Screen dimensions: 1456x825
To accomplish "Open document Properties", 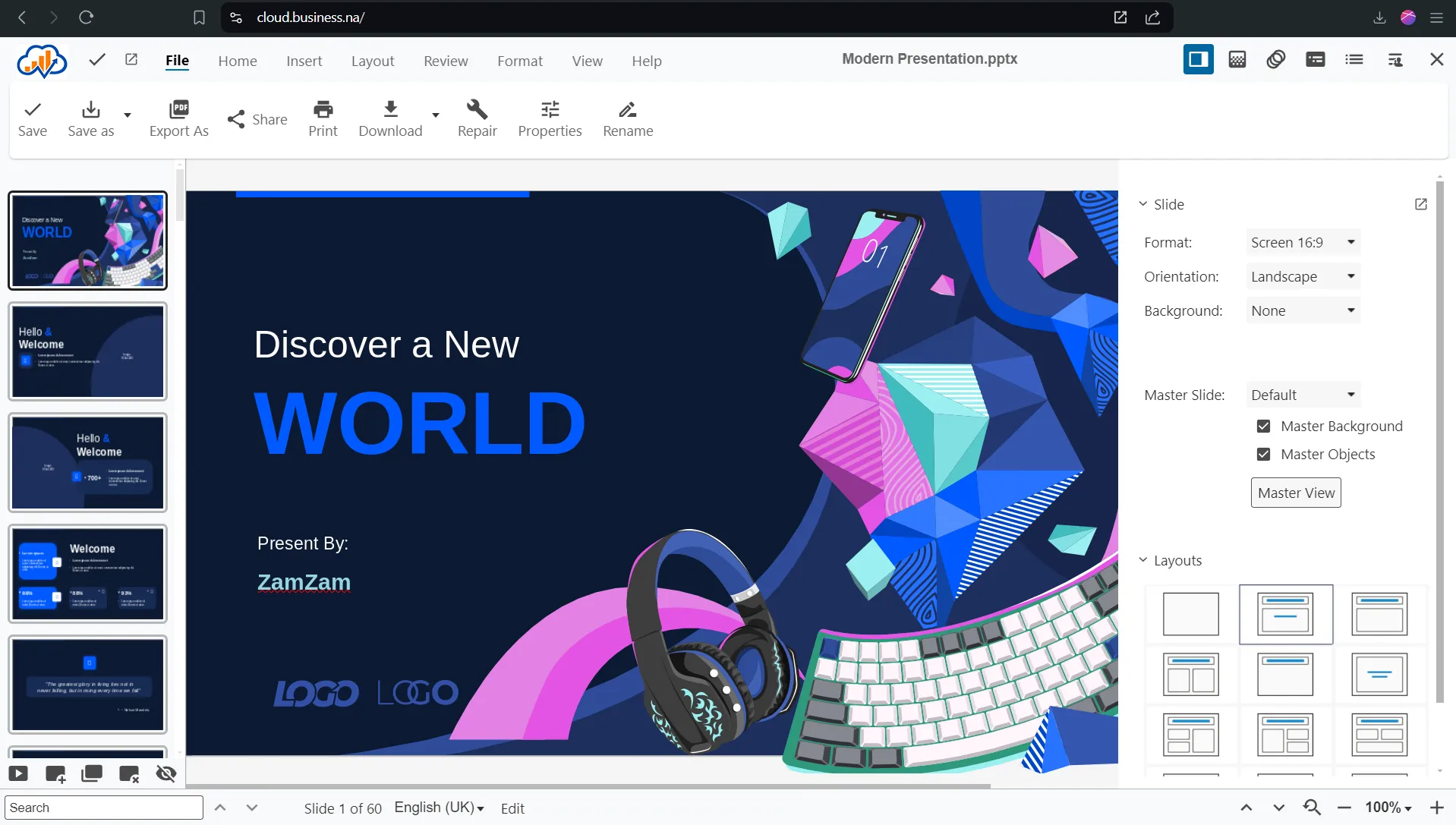I will pos(550,119).
